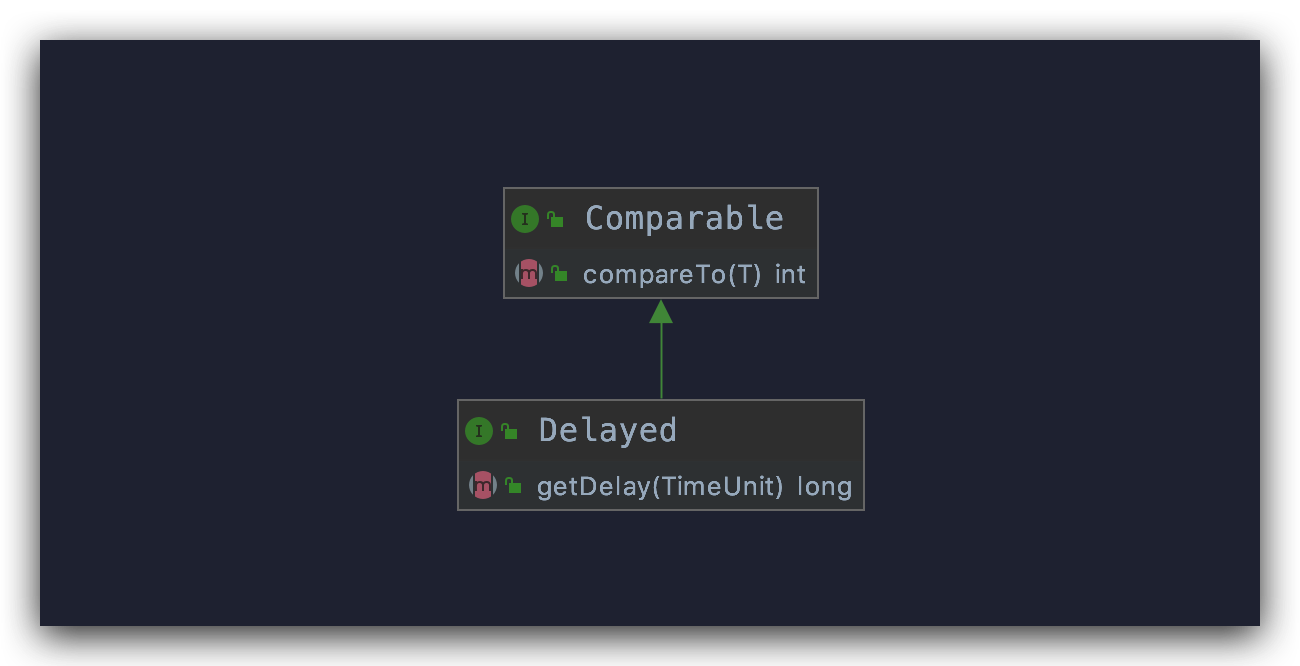Click the Comparable interface icon
The width and height of the screenshot is (1300, 666).
point(525,219)
